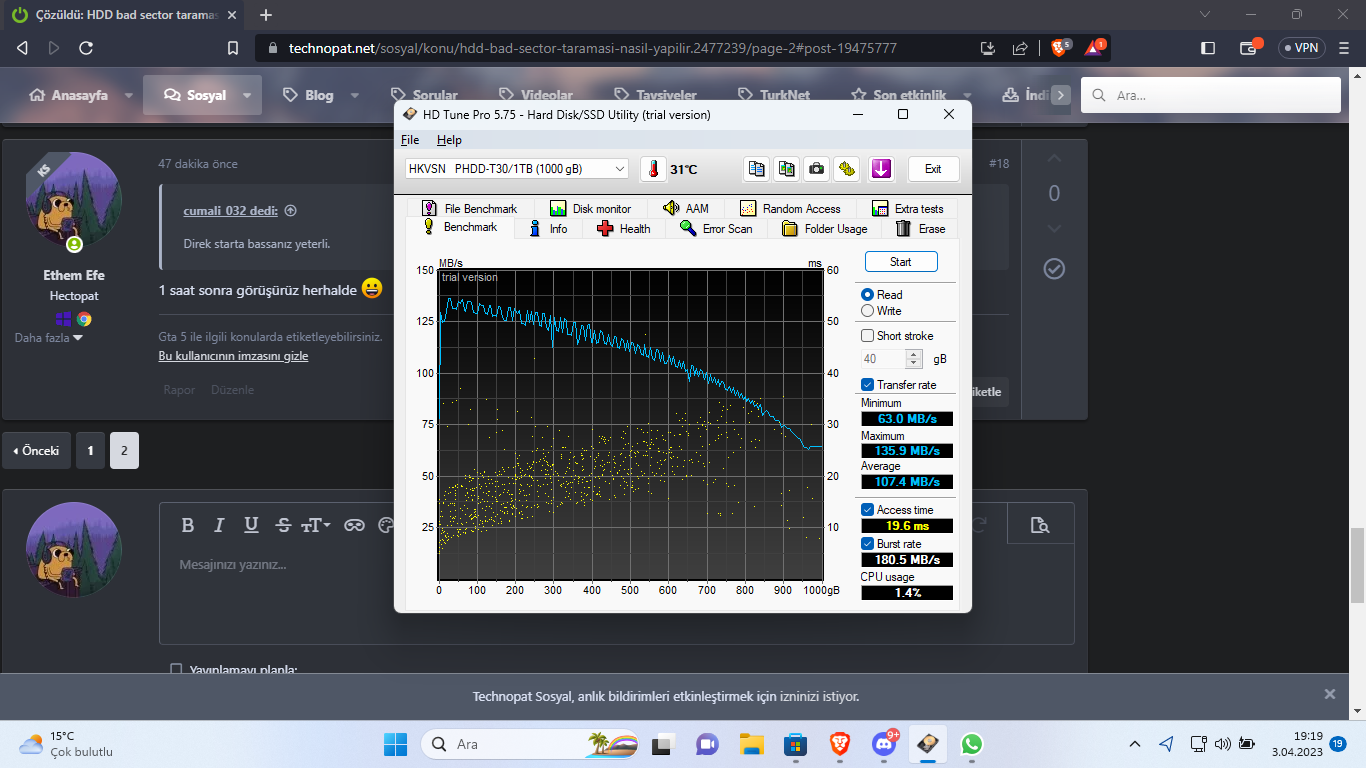Screen dimensions: 1366x768
Task: Click the Önceki previous page button
Action: click(x=36, y=451)
